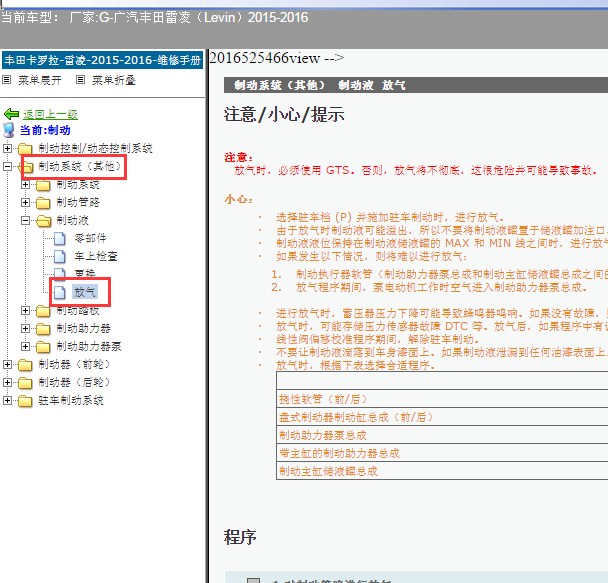Expand the 制动踏板 node

coord(25,310)
